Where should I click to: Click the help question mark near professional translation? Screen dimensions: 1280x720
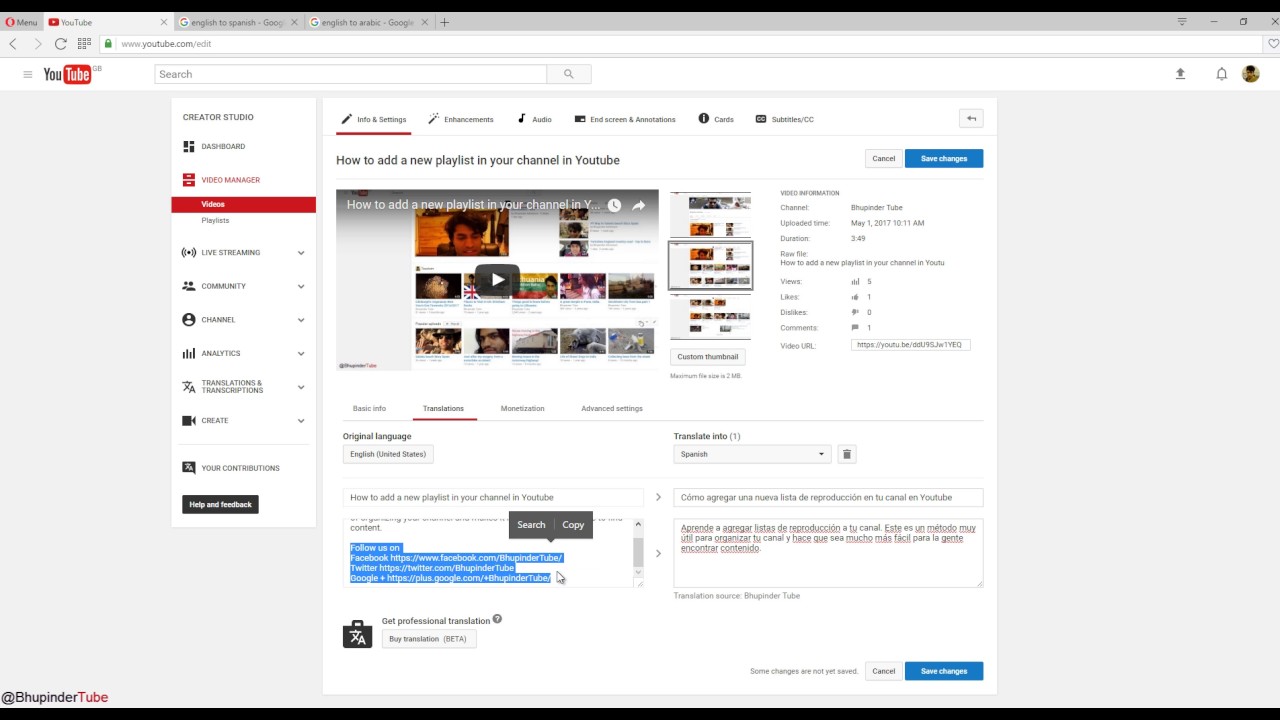click(497, 620)
